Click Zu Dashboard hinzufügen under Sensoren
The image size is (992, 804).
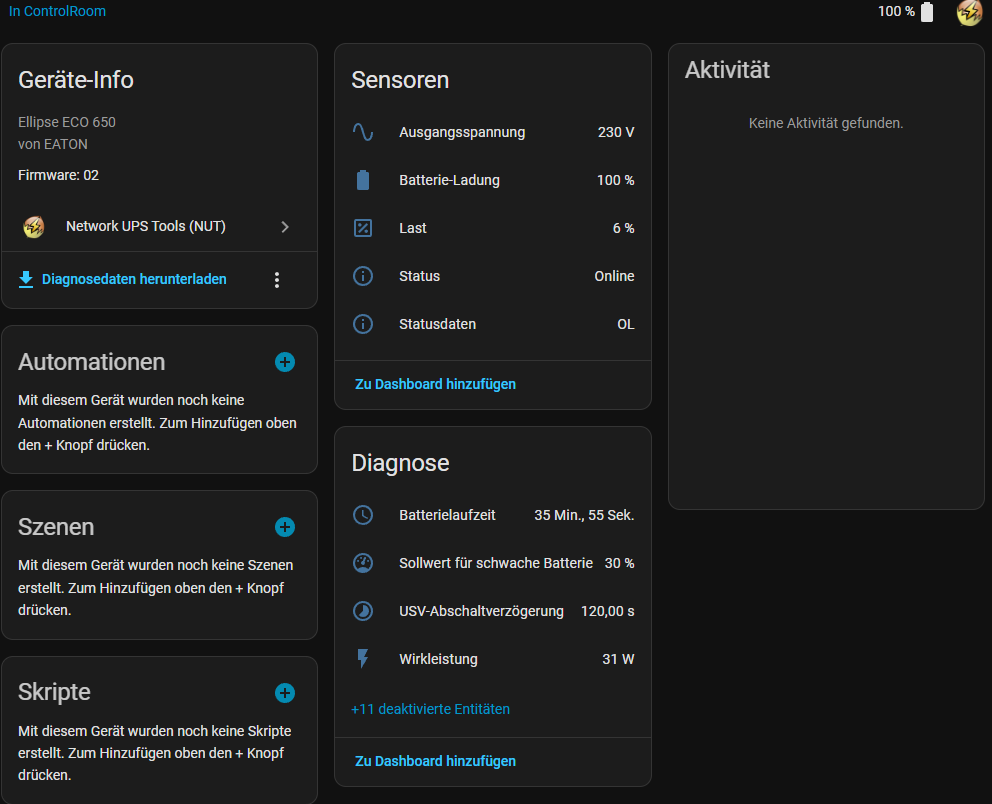tap(435, 384)
